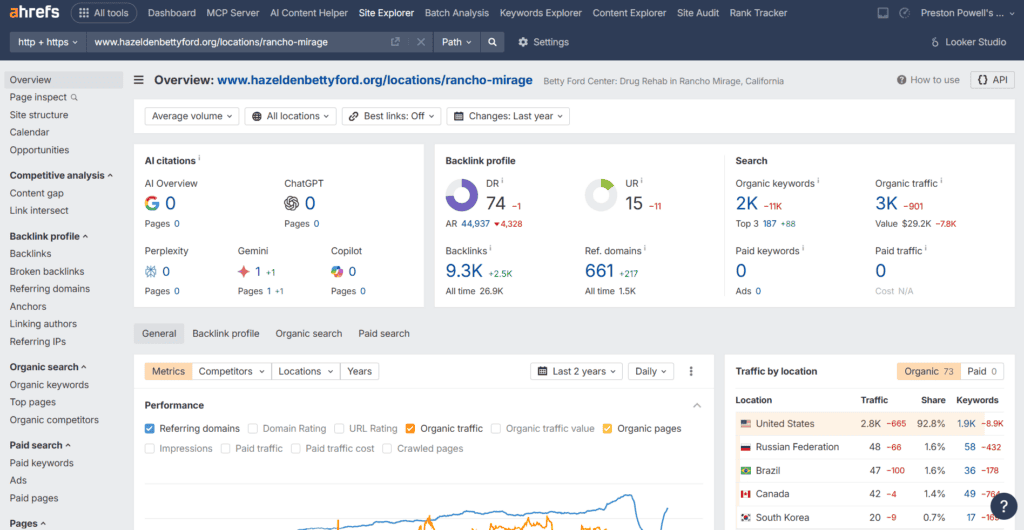Click the Google AI Overview icon
Viewport: 1024px width, 530px height.
click(x=152, y=204)
